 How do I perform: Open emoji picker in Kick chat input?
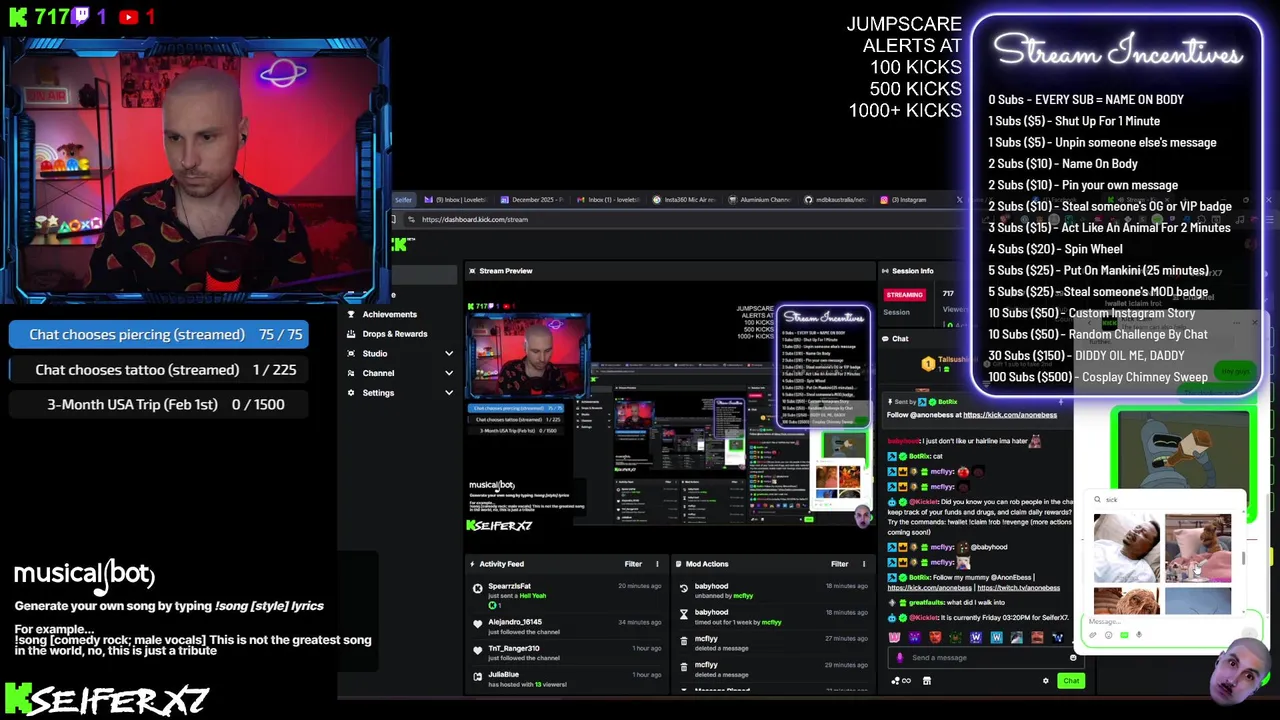[x=1073, y=658]
